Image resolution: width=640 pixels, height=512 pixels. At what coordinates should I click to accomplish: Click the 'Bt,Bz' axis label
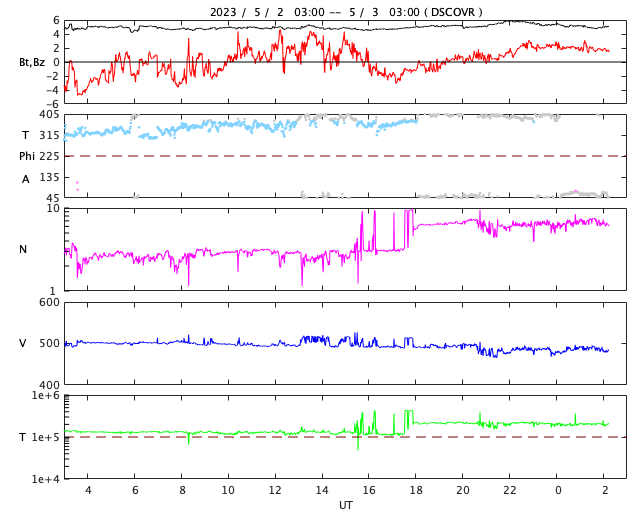[x=32, y=62]
